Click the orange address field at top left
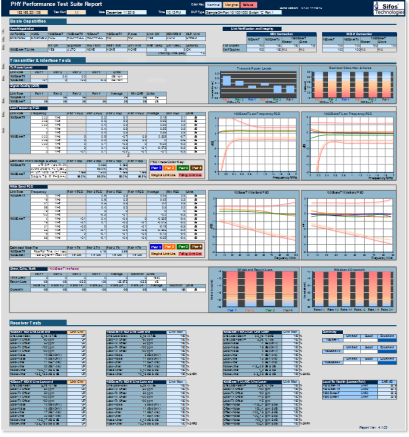 pyautogui.click(x=28, y=12)
